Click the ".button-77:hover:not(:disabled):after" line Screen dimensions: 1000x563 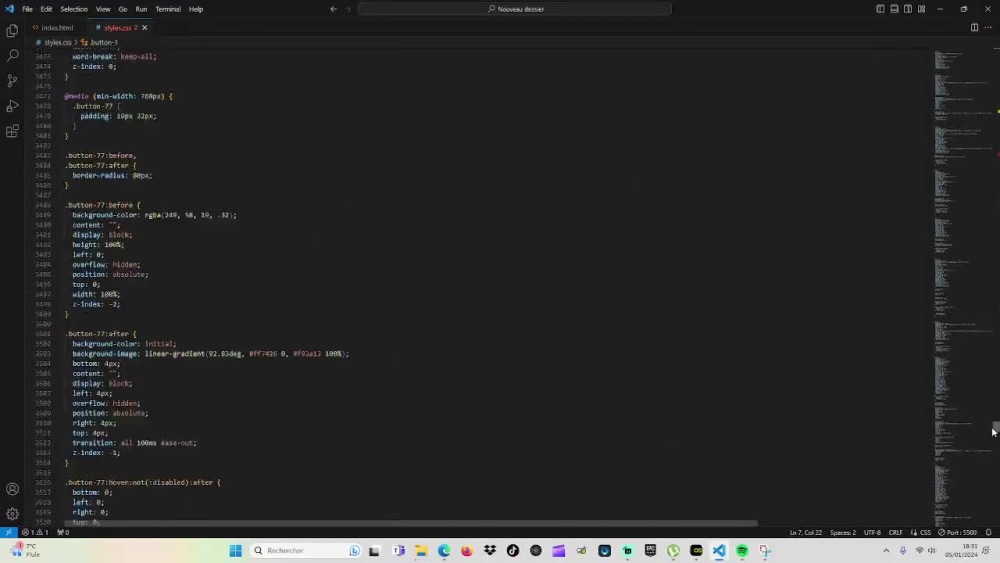tap(142, 483)
